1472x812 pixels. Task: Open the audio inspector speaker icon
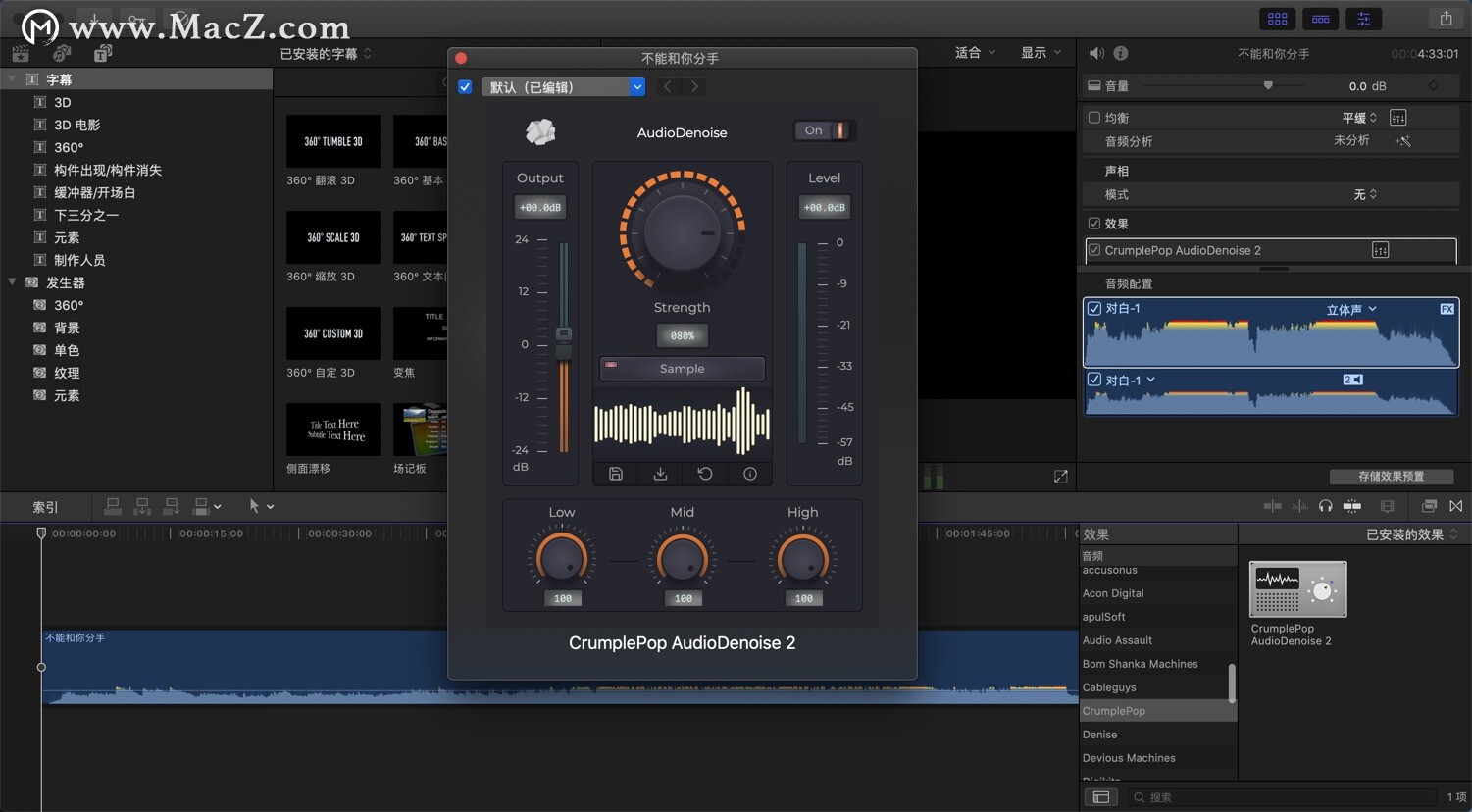coord(1096,53)
